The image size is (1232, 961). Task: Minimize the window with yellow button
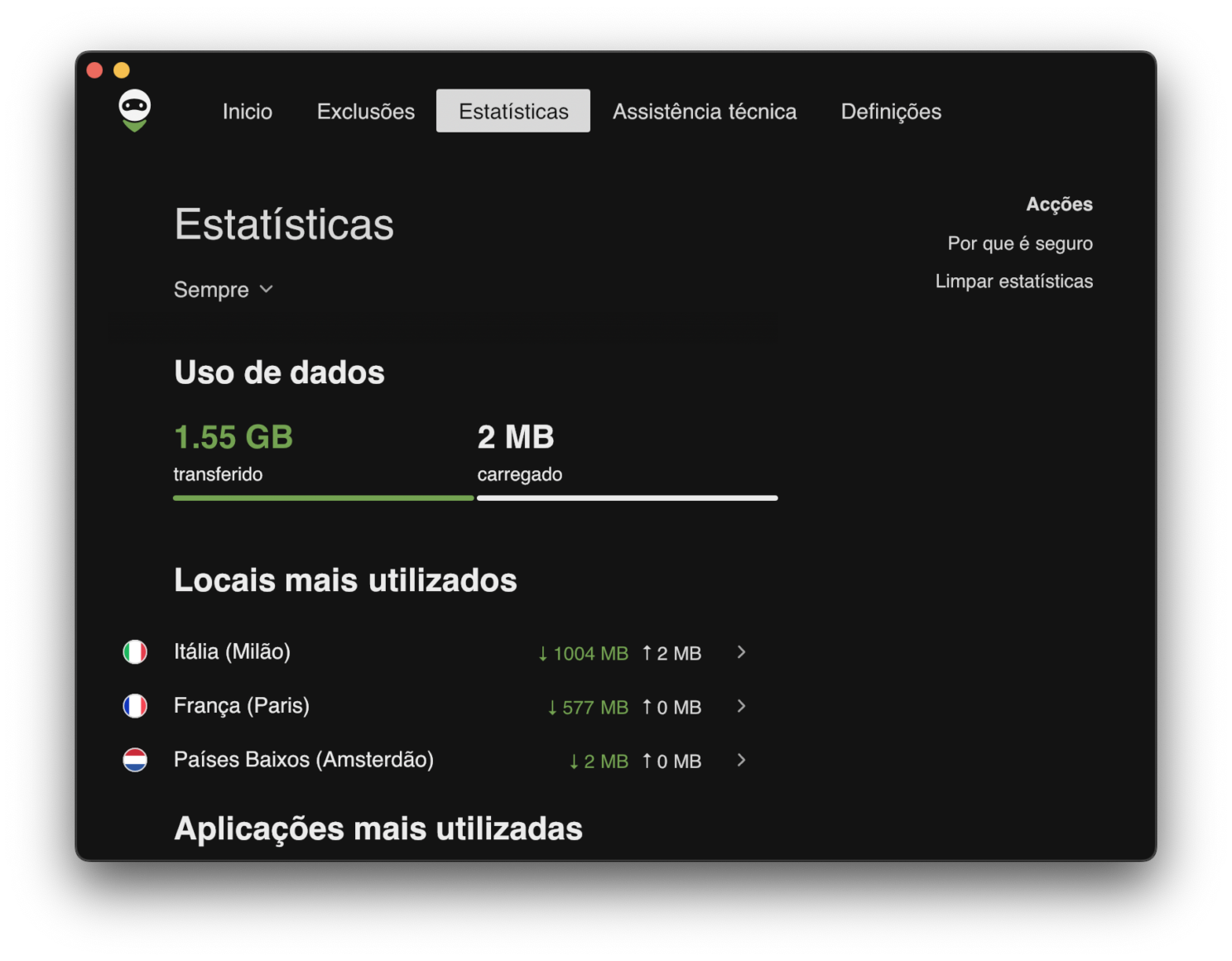pos(122,70)
